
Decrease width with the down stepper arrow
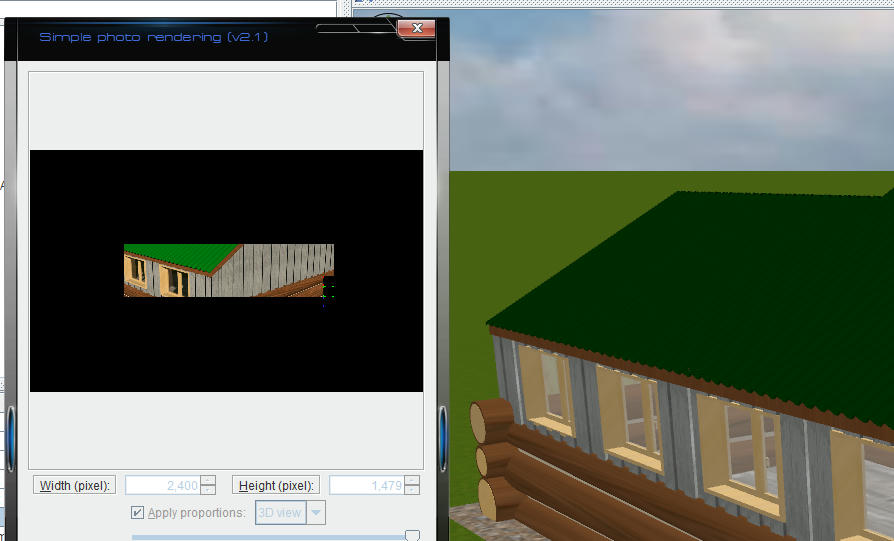tap(208, 490)
